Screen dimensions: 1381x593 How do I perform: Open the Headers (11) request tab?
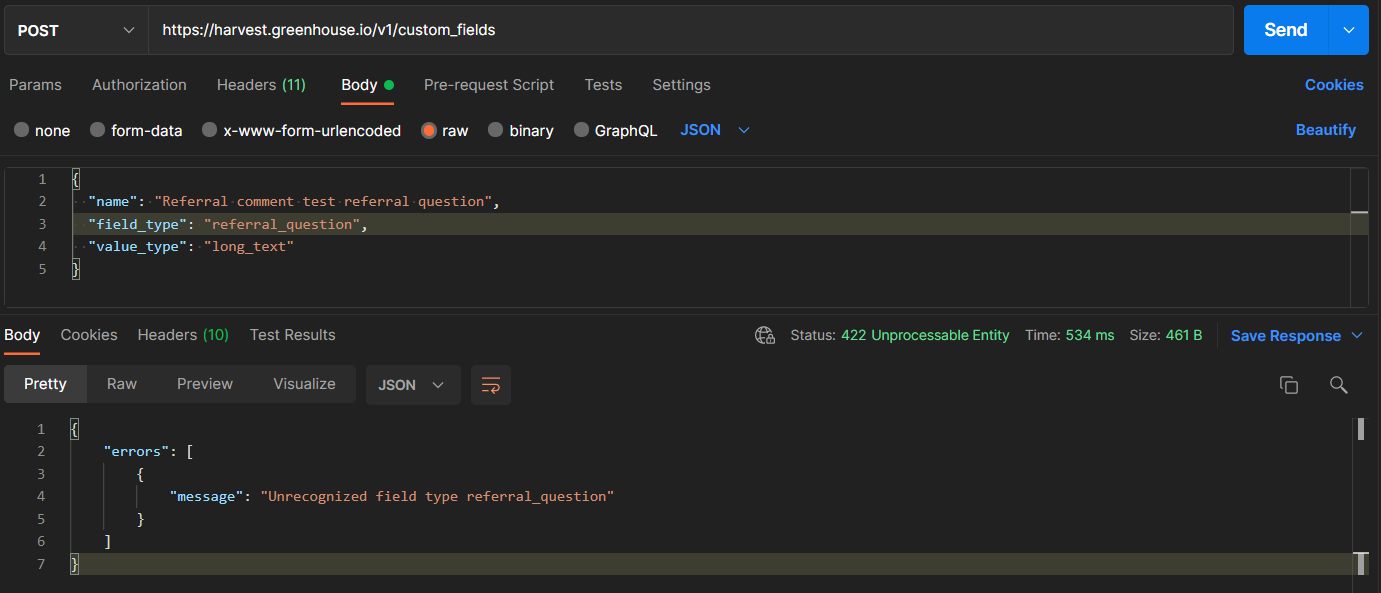(x=261, y=85)
